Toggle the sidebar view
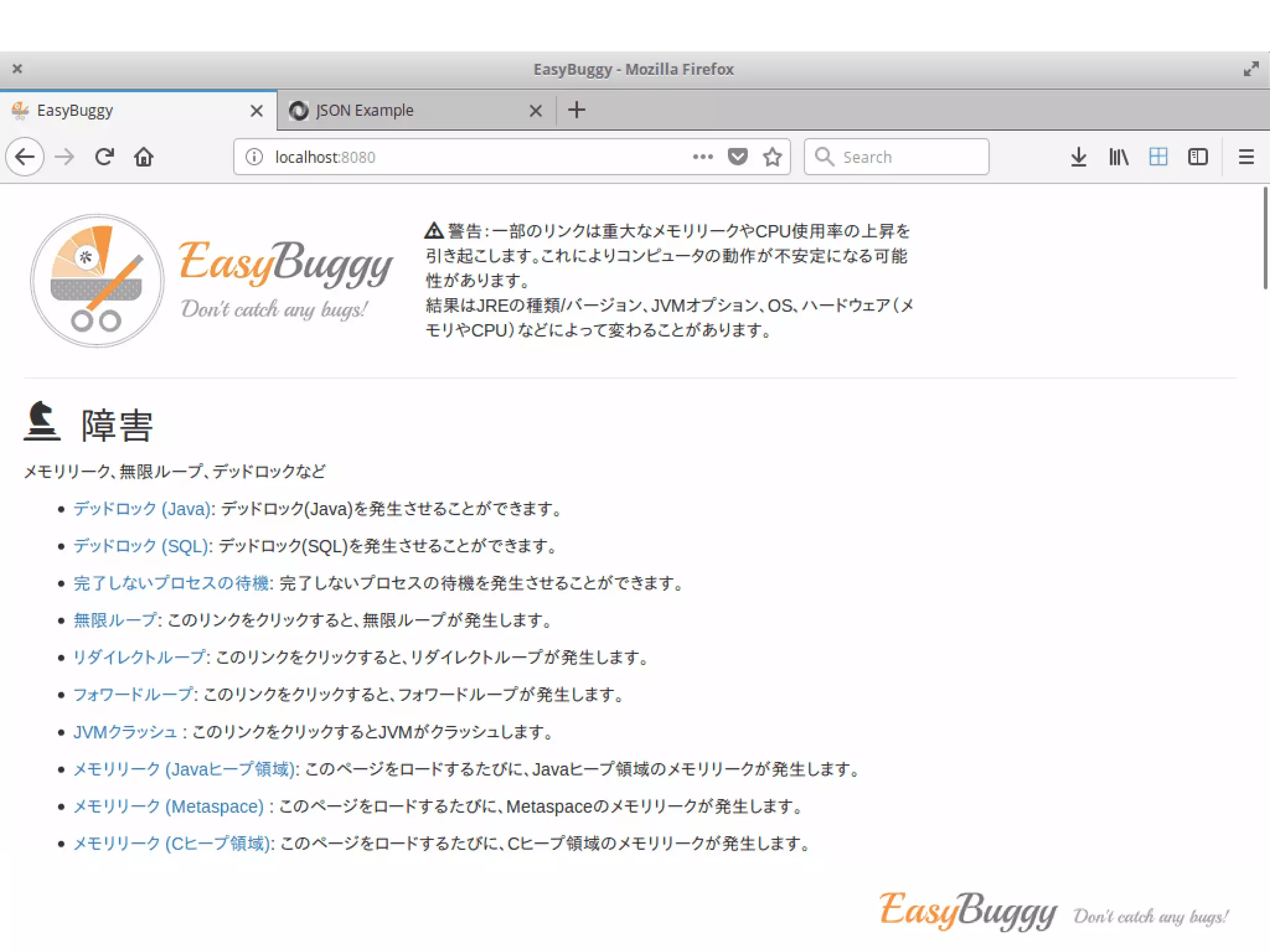The height and width of the screenshot is (952, 1270). 1197,157
